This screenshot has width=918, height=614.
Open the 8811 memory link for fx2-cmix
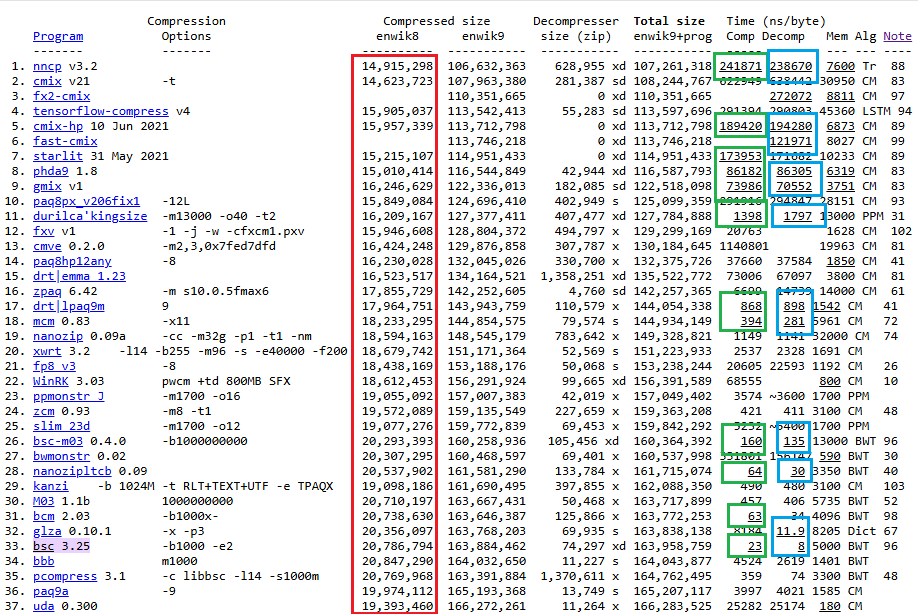pyautogui.click(x=841, y=96)
